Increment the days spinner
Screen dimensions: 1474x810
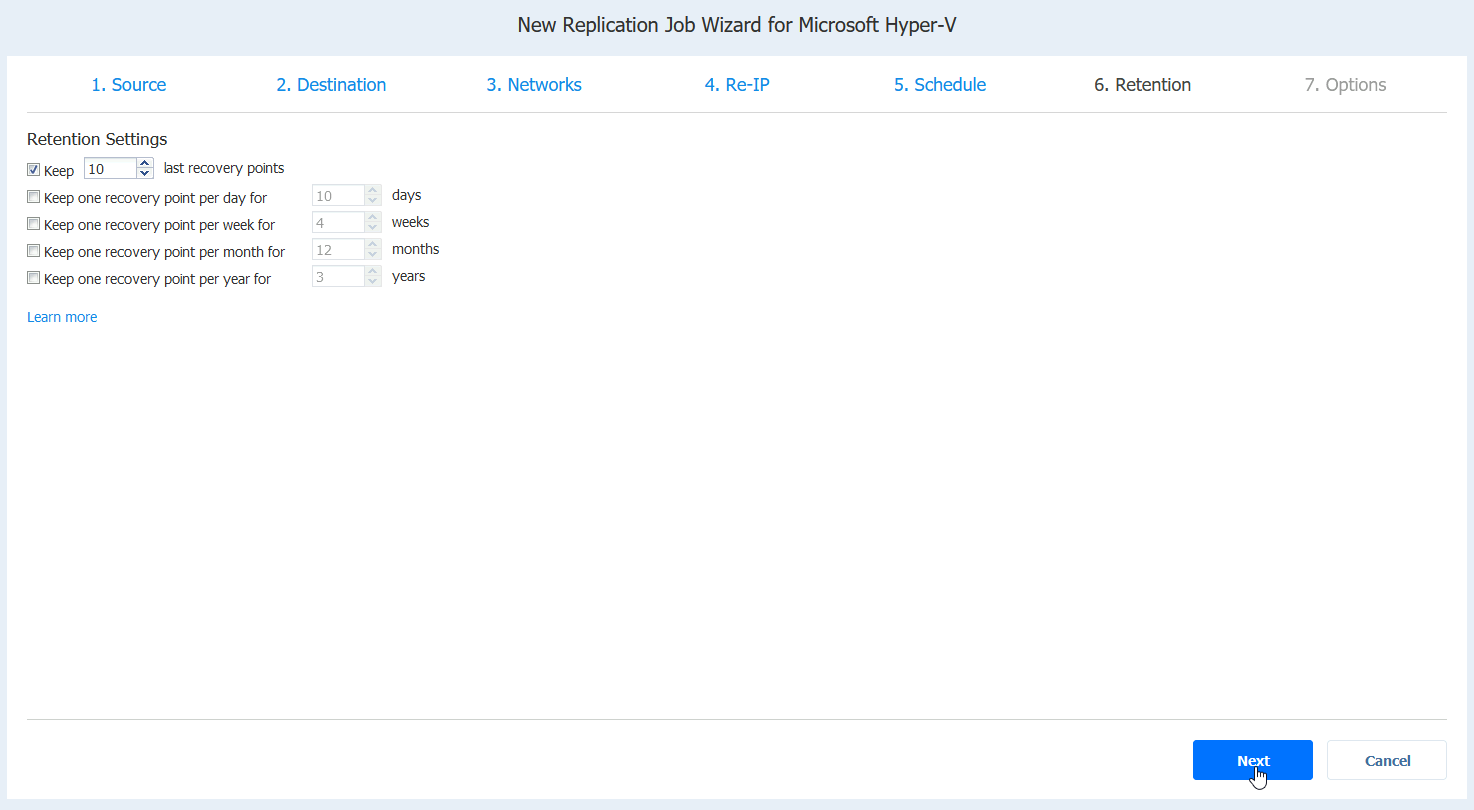[373, 191]
